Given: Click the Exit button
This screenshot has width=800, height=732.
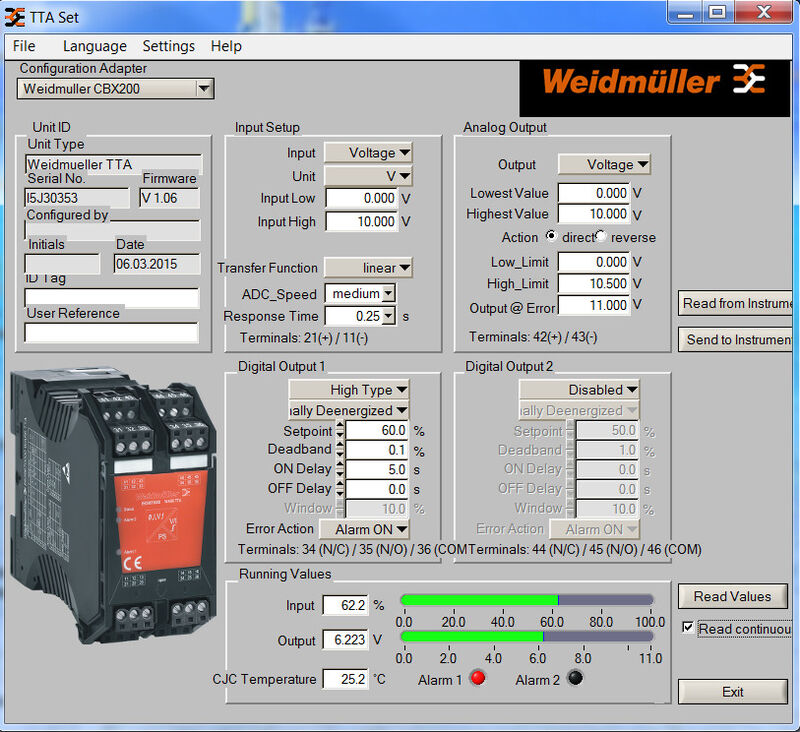Looking at the screenshot, I should point(732,692).
